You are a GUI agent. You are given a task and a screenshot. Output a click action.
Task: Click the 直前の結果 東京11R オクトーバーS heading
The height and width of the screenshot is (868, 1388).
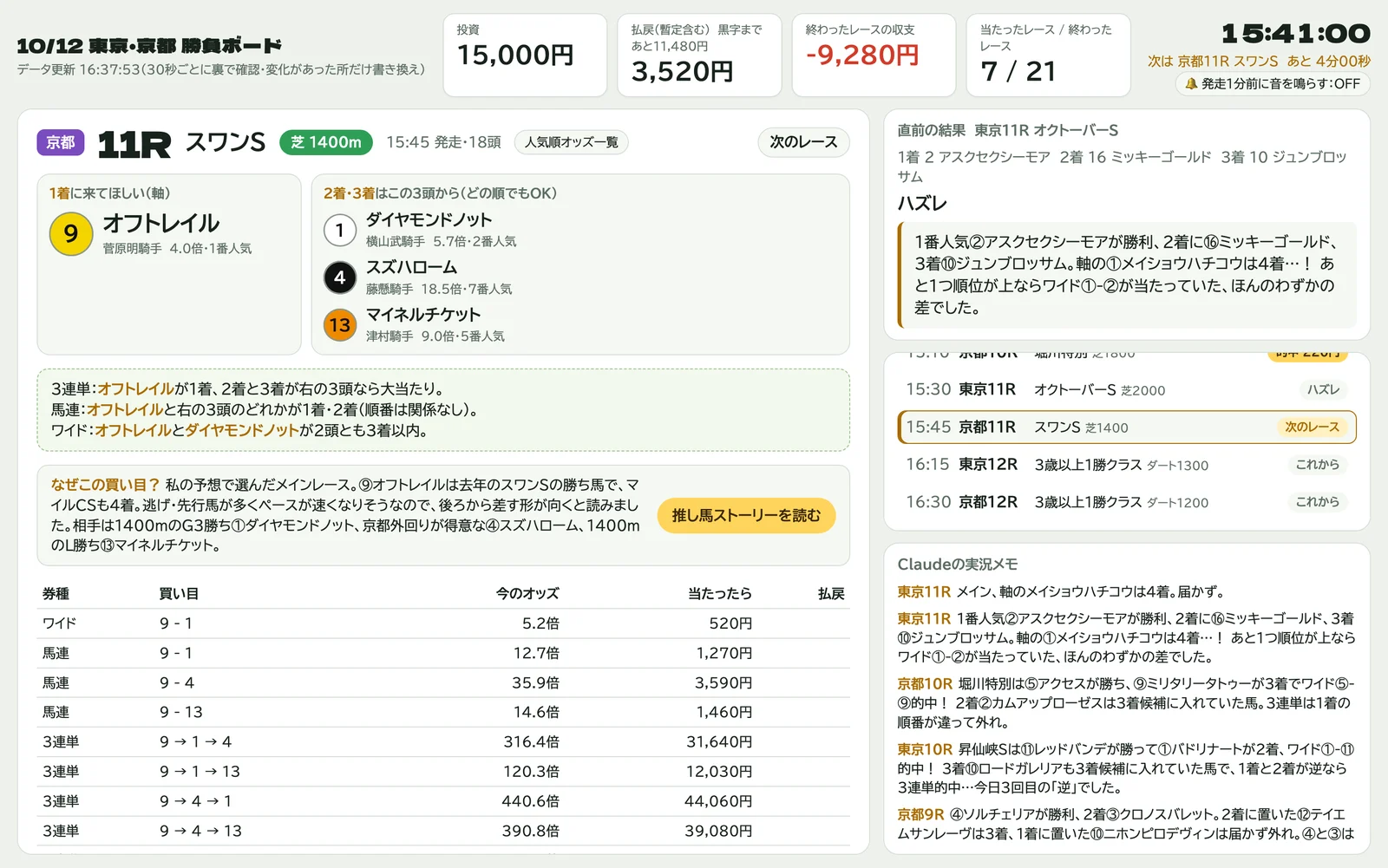click(1007, 130)
